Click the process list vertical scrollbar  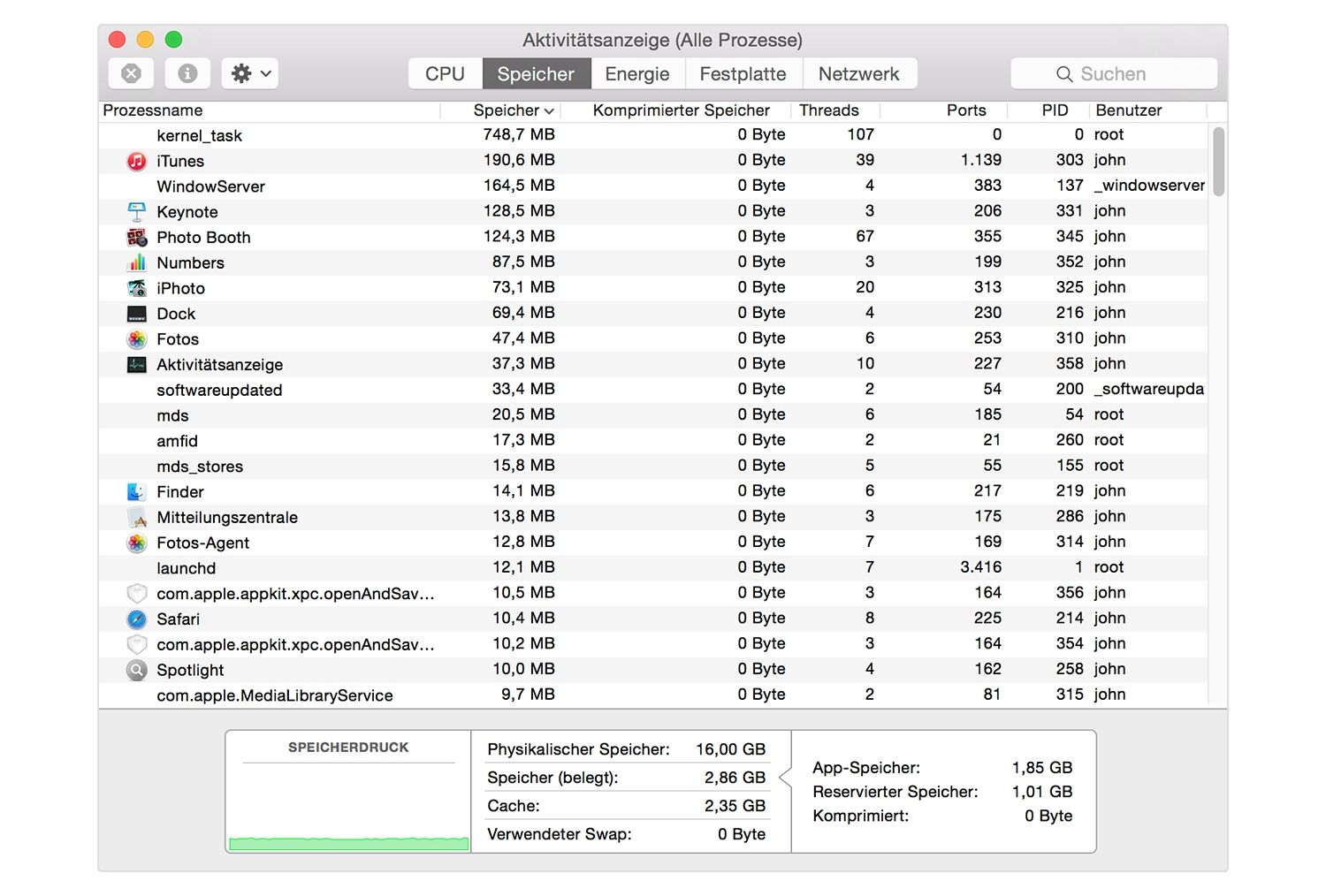tap(1218, 162)
